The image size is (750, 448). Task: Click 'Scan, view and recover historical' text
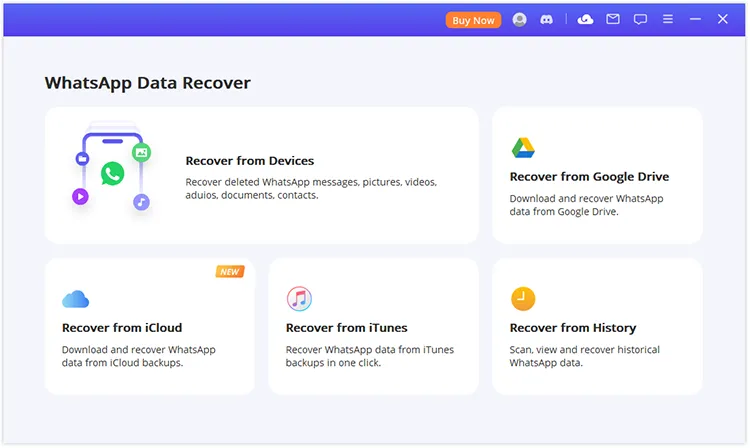[x=584, y=350]
